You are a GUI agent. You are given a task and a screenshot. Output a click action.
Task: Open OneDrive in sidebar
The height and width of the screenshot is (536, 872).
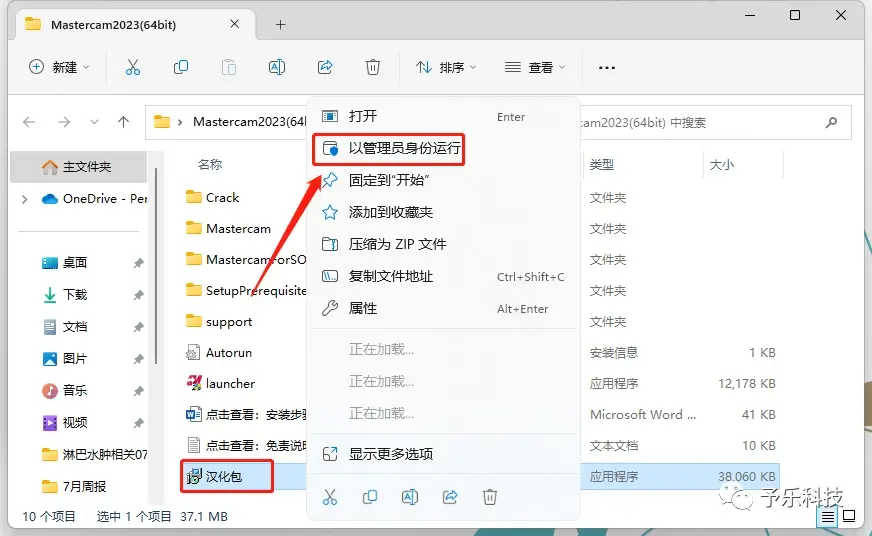(95, 198)
